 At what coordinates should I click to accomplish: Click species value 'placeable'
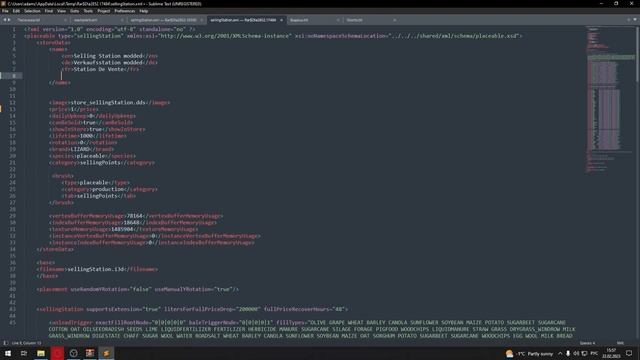(91, 156)
